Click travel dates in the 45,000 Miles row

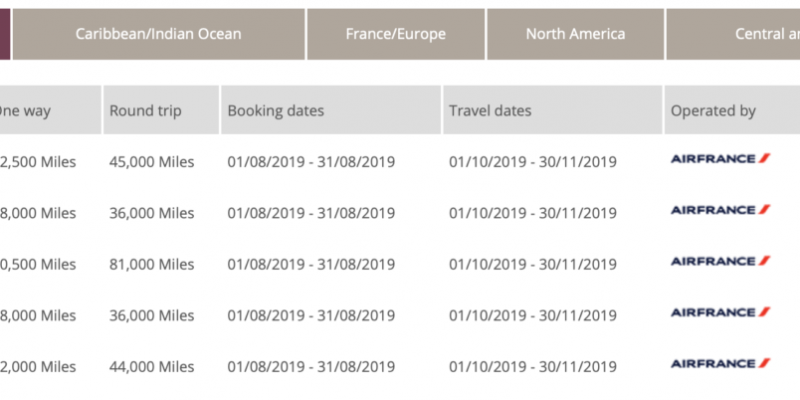click(x=533, y=162)
